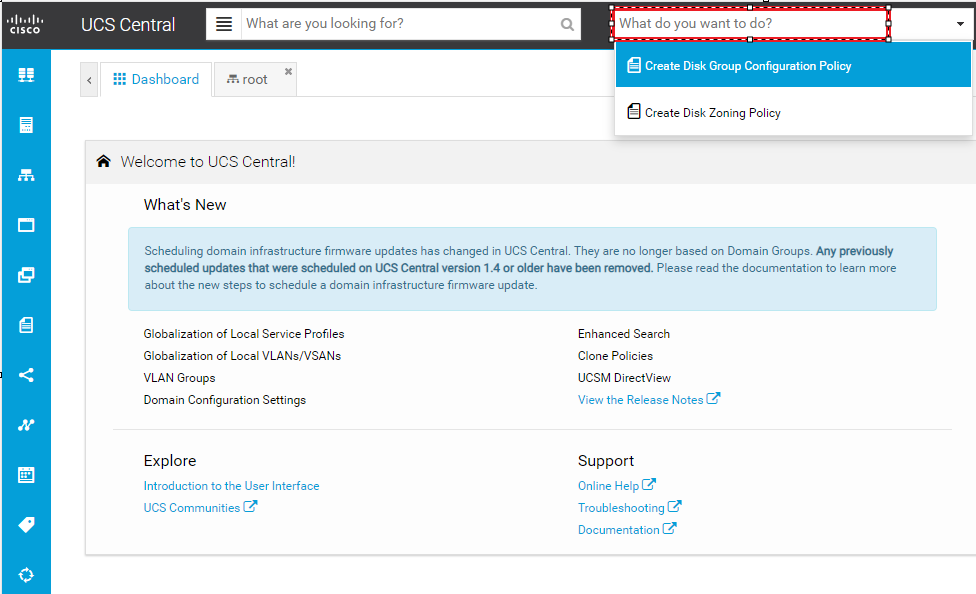Open the calendar schedules icon in sidebar

26,474
